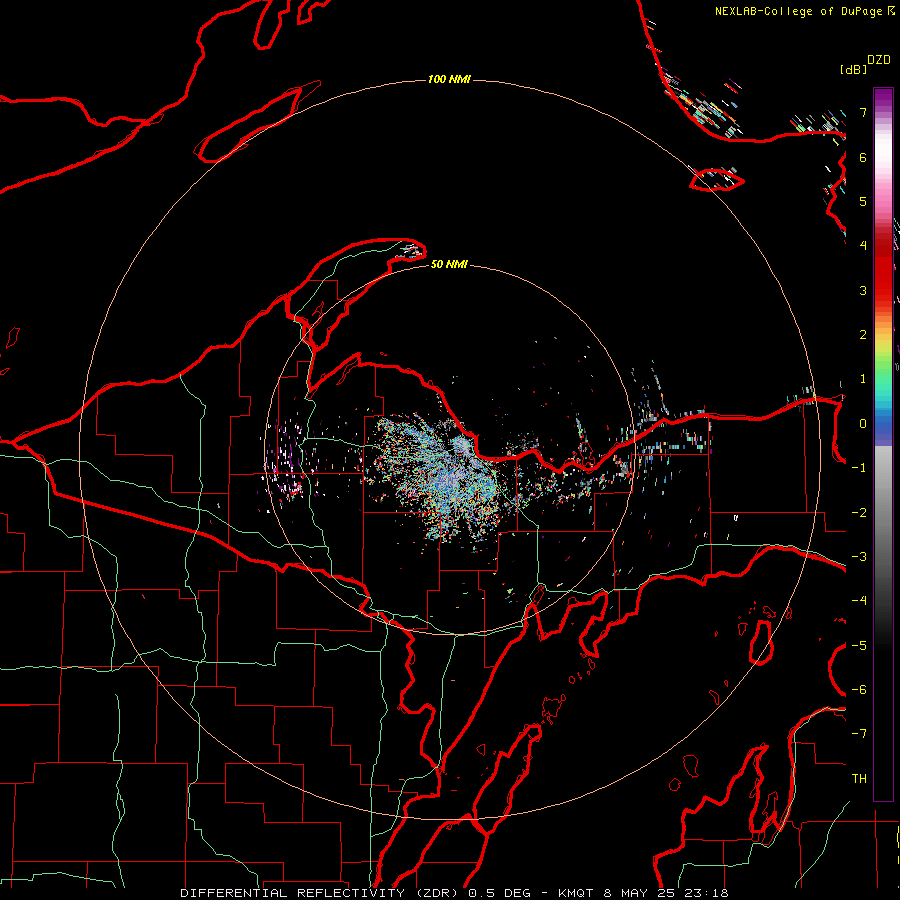Click the value -2 on the color scale
The height and width of the screenshot is (900, 900).
859,513
